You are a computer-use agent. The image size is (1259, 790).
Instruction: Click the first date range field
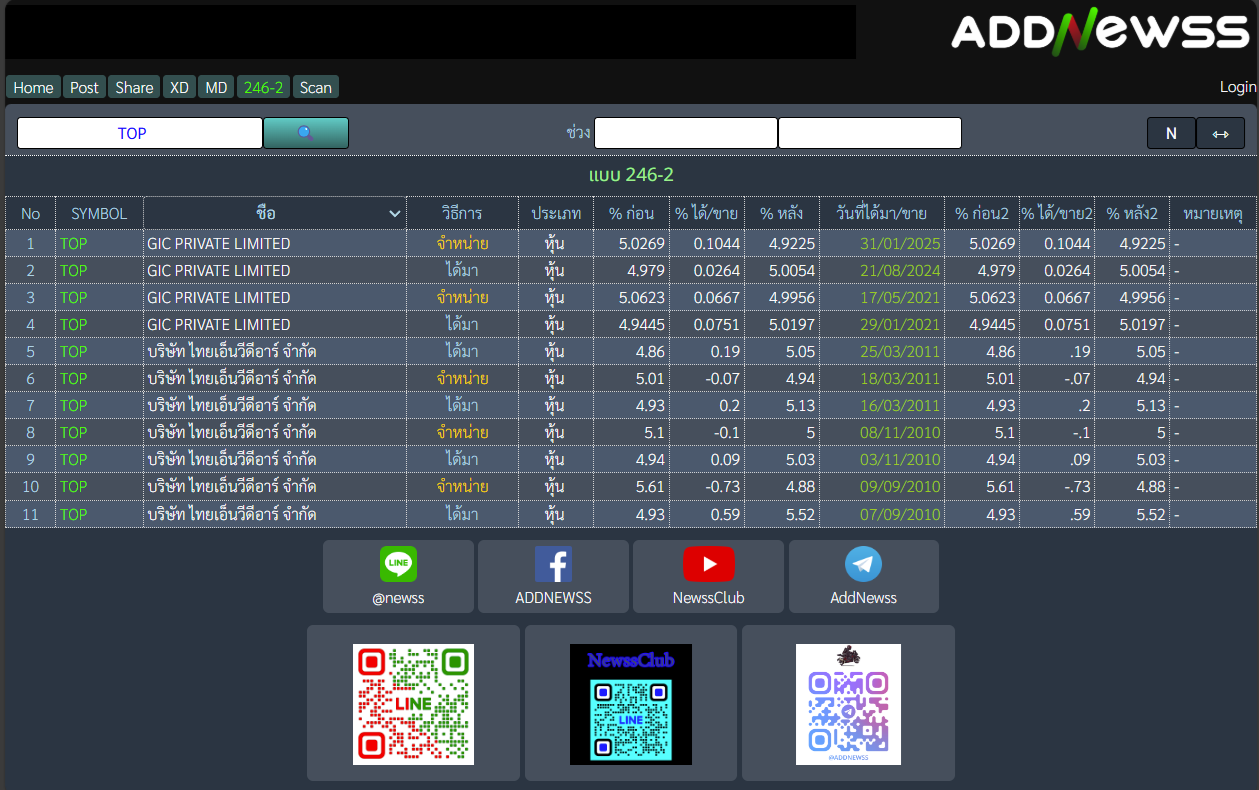pyautogui.click(x=686, y=133)
